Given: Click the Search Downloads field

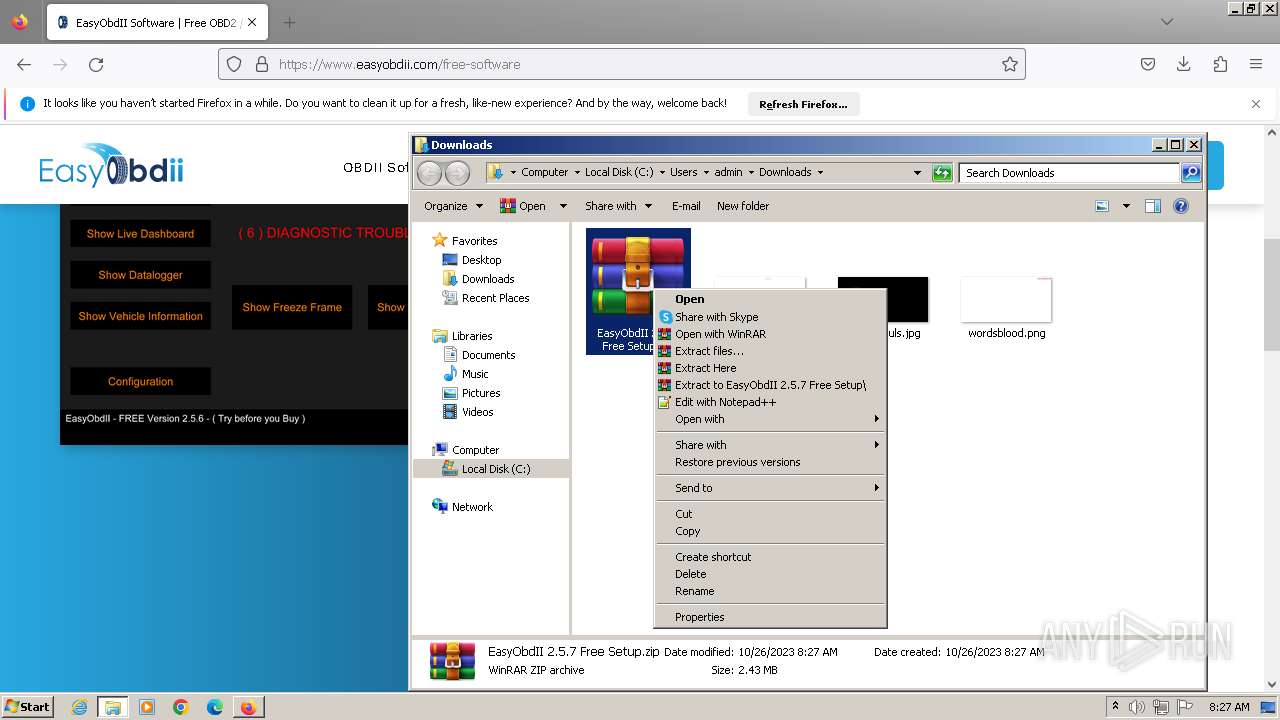Looking at the screenshot, I should [x=1069, y=173].
